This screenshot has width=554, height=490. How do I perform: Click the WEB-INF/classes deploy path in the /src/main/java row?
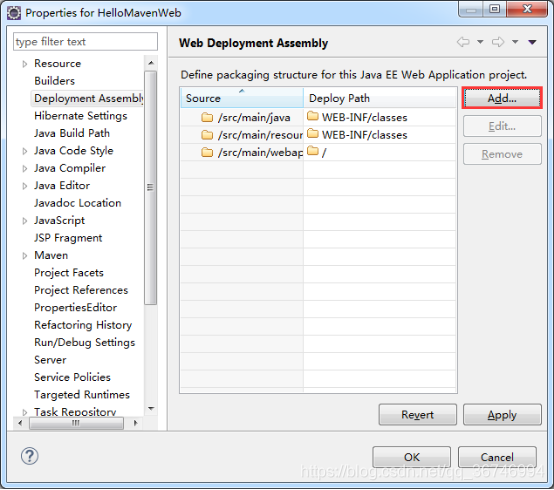coord(364,117)
